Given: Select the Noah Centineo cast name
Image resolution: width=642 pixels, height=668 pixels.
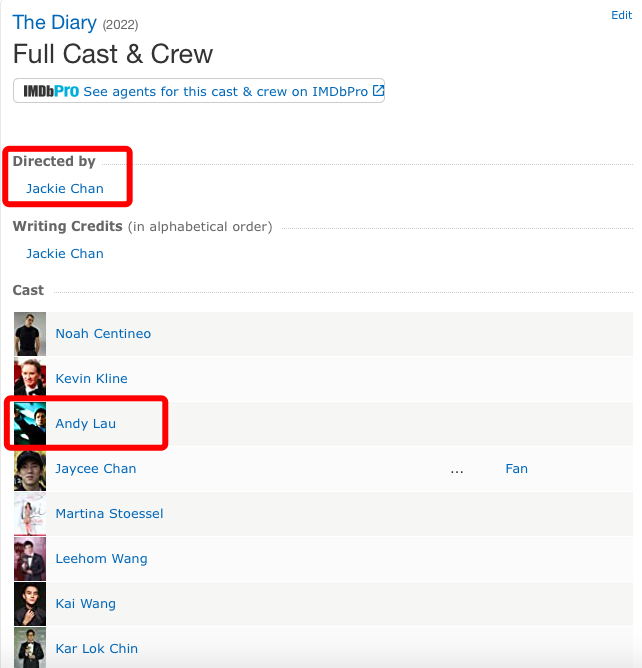Looking at the screenshot, I should (x=103, y=333).
